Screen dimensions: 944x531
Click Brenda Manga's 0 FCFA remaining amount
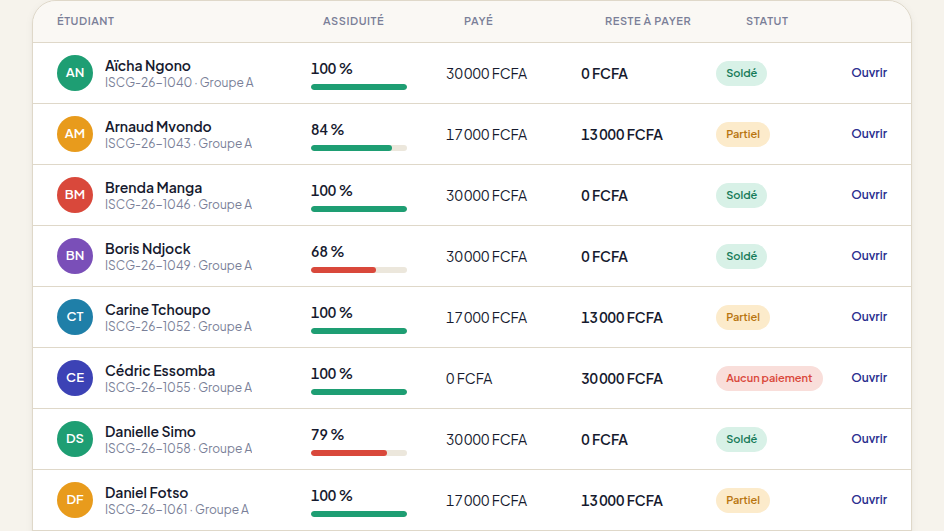click(x=604, y=196)
